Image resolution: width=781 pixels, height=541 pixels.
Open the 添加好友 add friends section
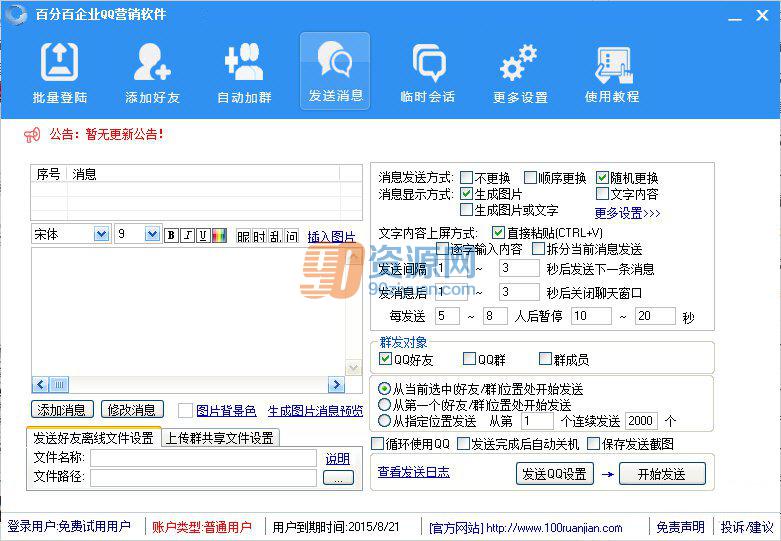152,72
